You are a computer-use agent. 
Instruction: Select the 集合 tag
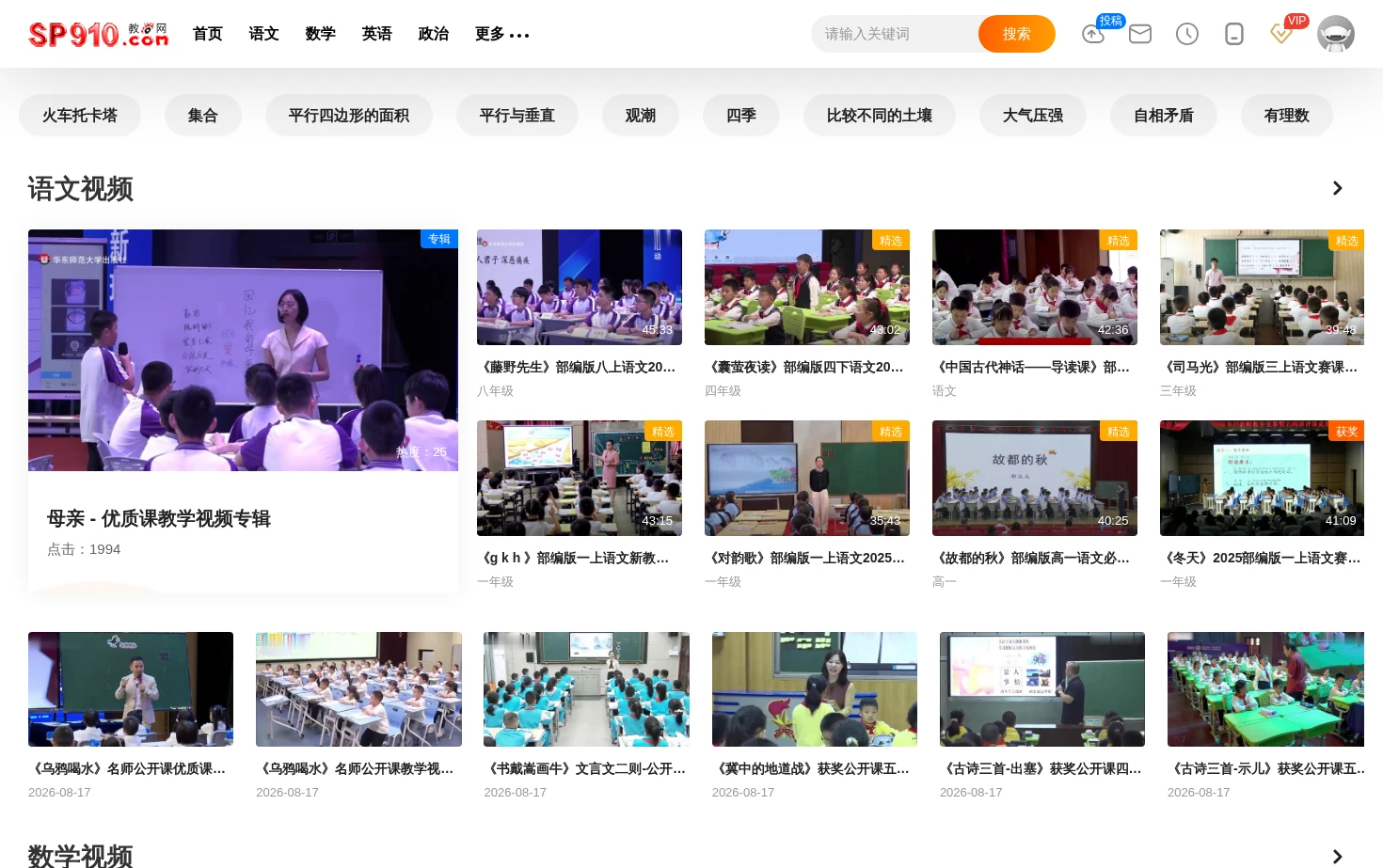tap(203, 115)
